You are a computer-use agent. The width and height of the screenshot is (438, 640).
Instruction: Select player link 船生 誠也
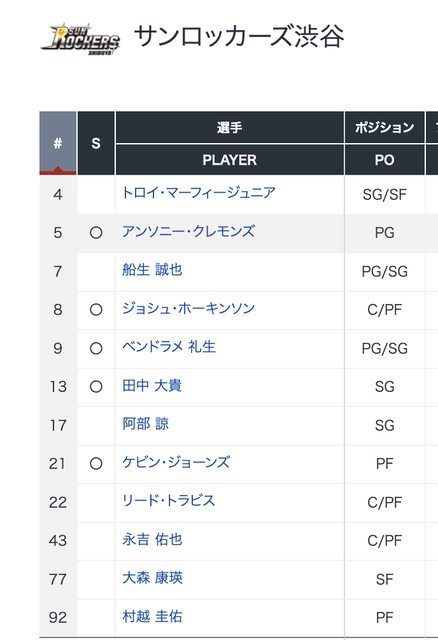152,270
